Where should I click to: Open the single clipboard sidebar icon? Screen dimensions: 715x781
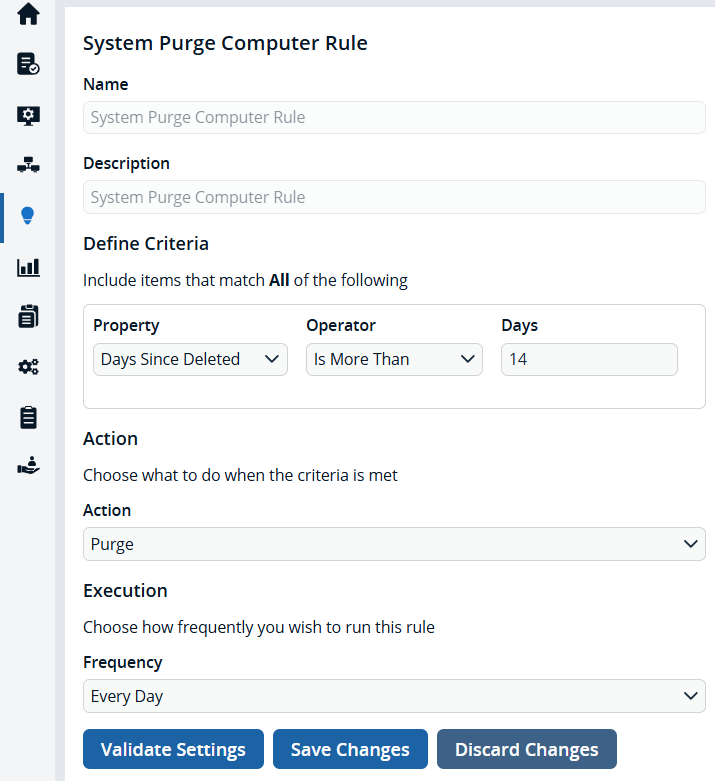(28, 417)
